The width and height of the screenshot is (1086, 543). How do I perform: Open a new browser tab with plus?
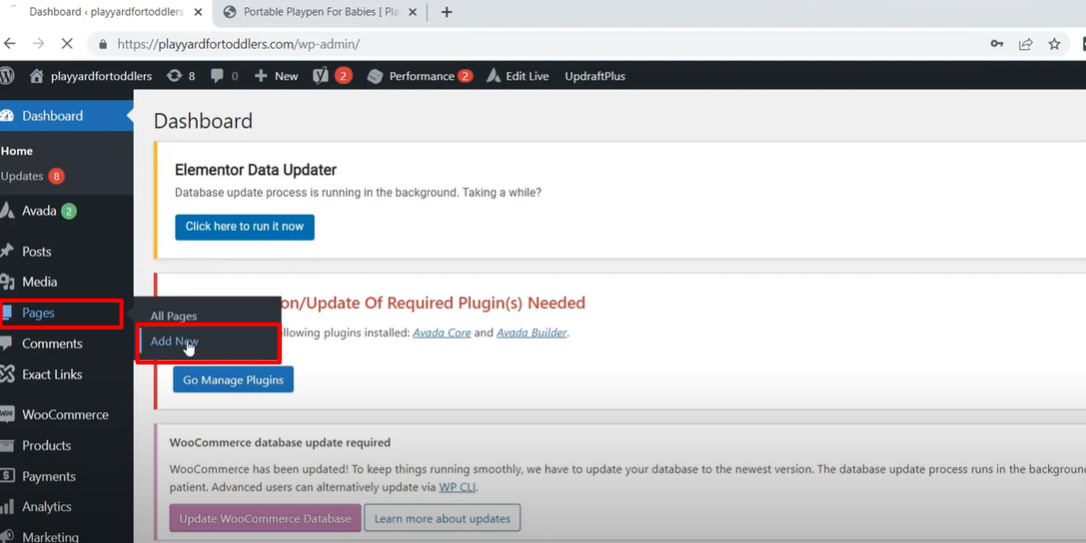pyautogui.click(x=447, y=12)
